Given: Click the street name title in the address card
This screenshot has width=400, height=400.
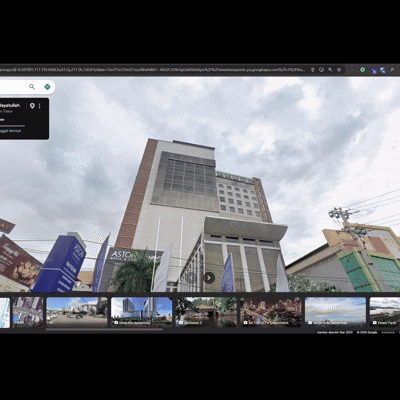Looking at the screenshot, I should click(10, 106).
